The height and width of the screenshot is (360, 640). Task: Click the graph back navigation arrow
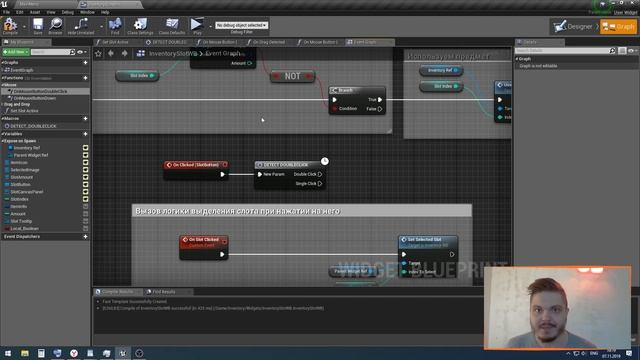tap(111, 53)
